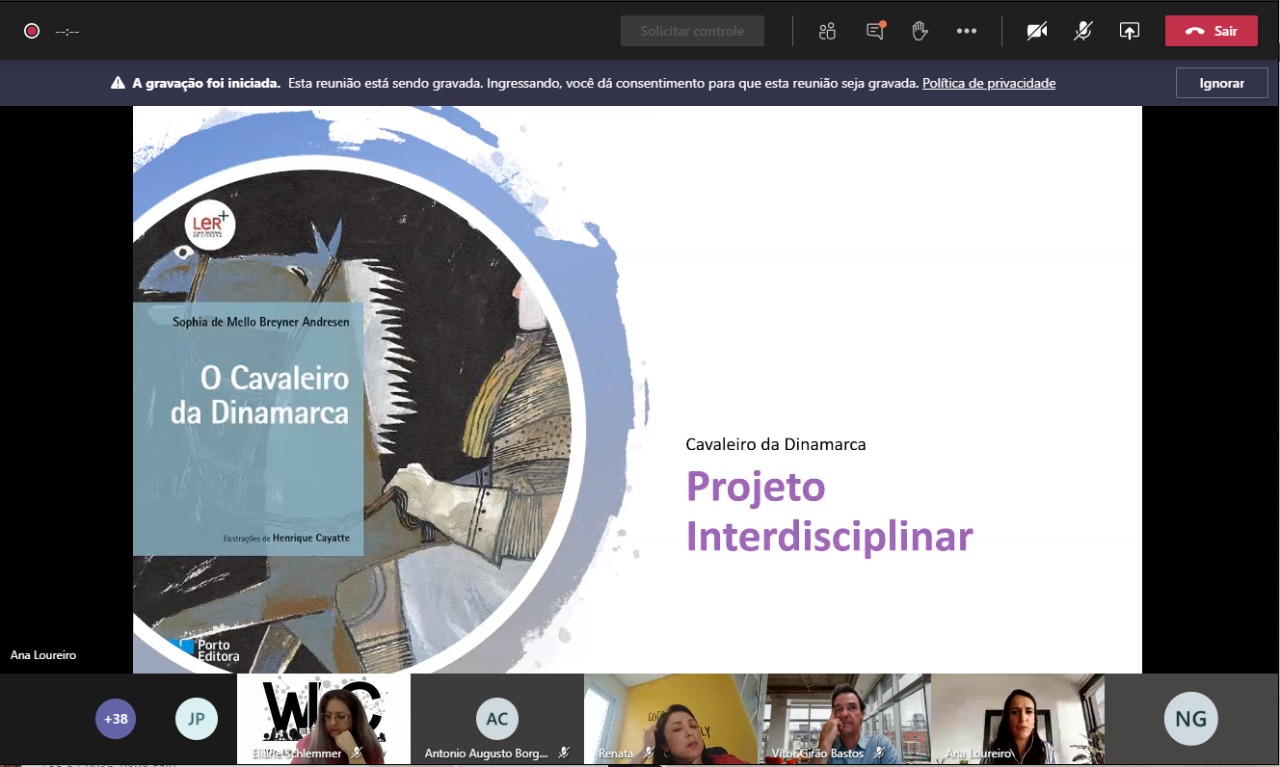Unmute the microphone
Screen dimensions: 1280x767
pyautogui.click(x=1083, y=31)
